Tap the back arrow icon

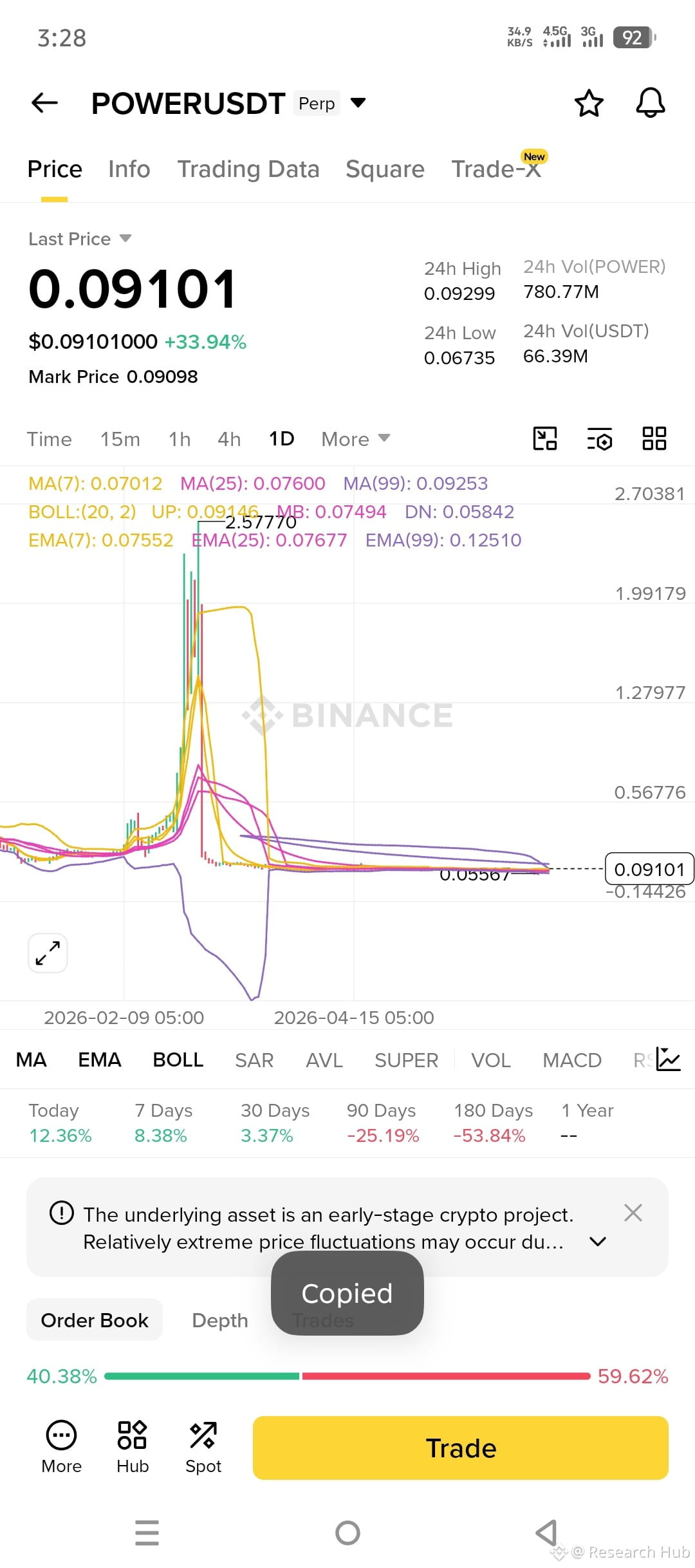point(44,103)
